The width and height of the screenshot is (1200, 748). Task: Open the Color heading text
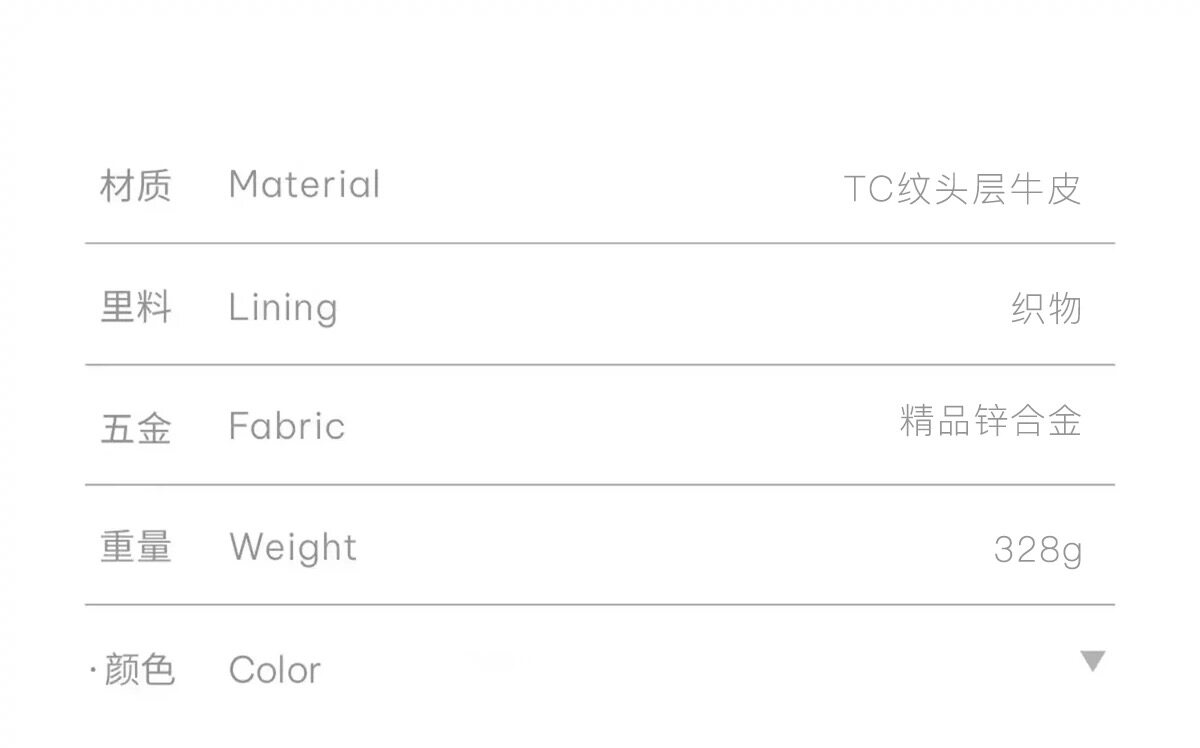275,670
